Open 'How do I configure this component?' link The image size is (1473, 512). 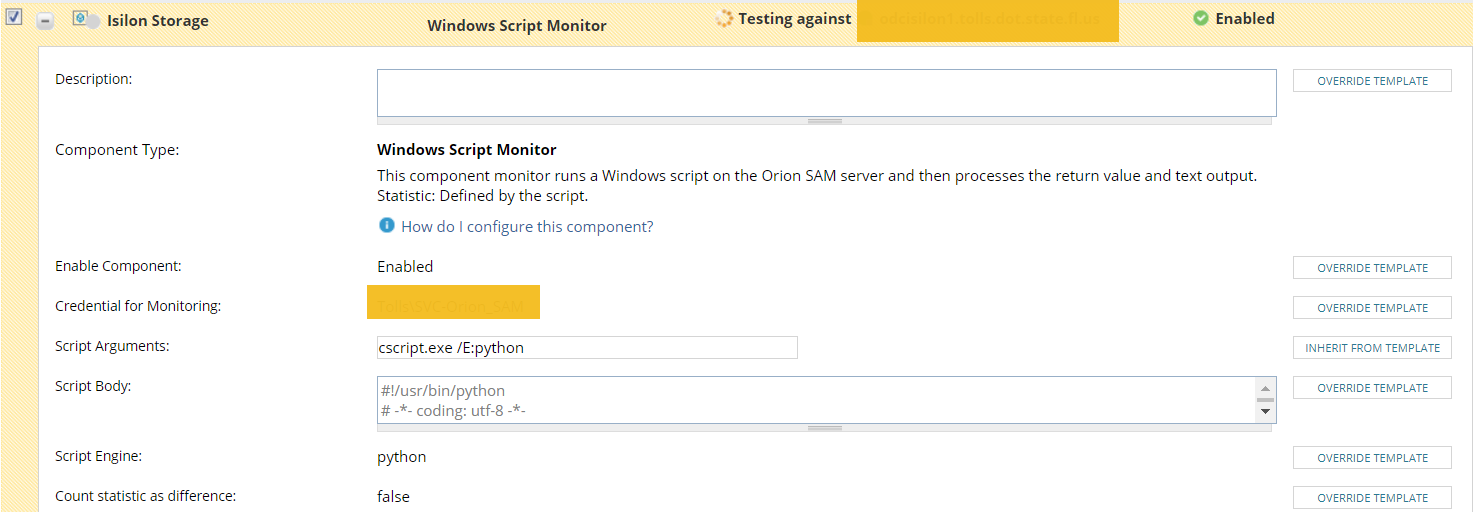527,227
